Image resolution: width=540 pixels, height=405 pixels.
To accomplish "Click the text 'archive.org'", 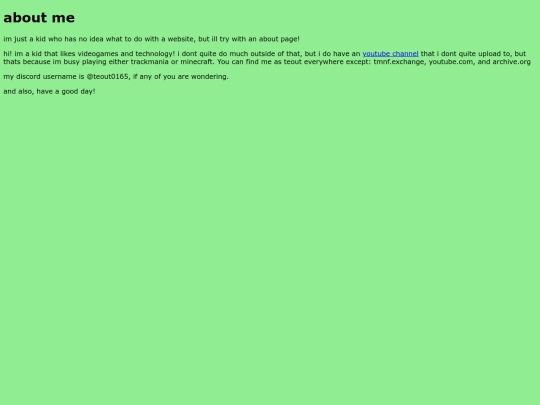I will tap(511, 62).
